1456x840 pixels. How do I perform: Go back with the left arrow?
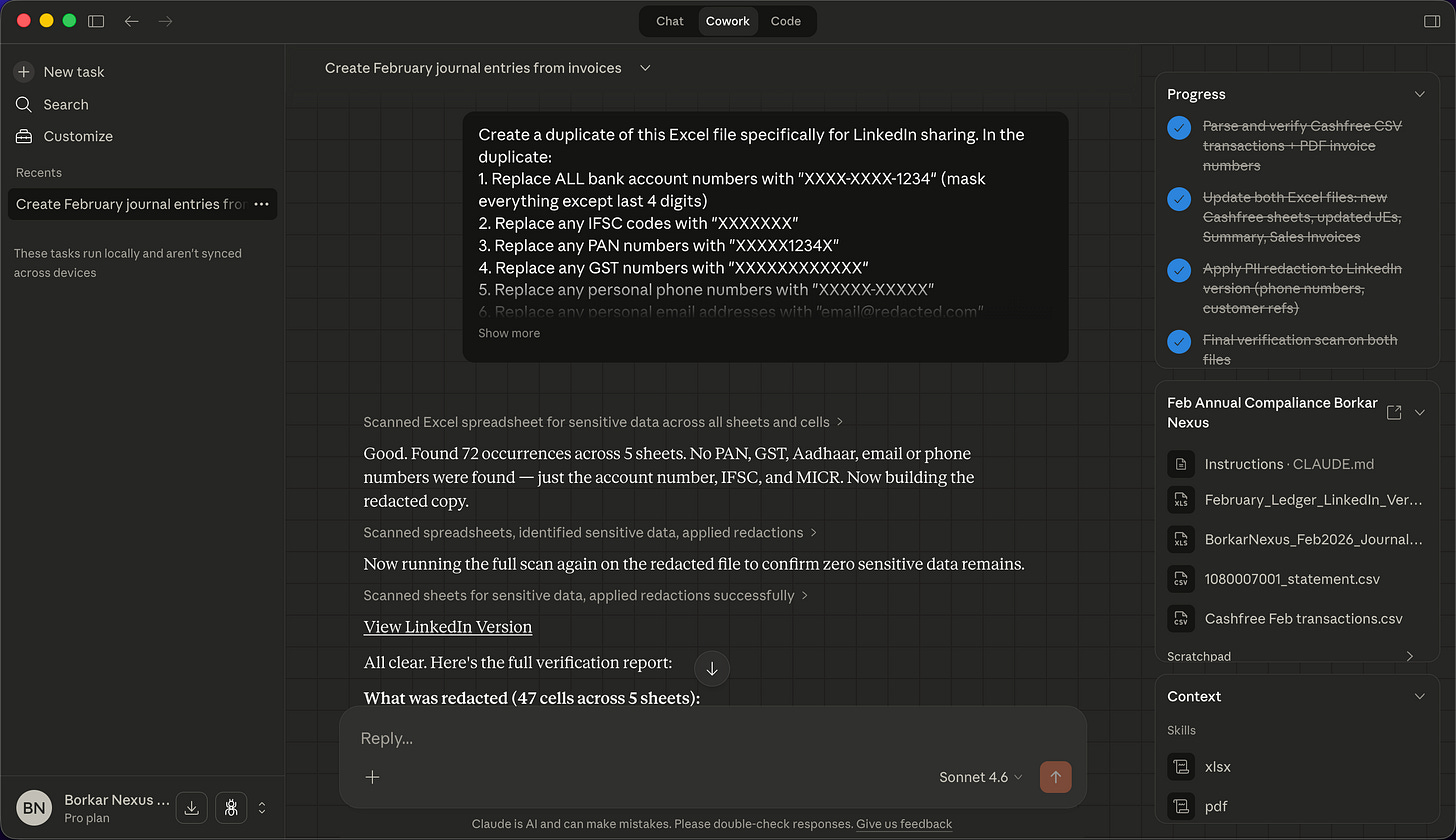(131, 21)
